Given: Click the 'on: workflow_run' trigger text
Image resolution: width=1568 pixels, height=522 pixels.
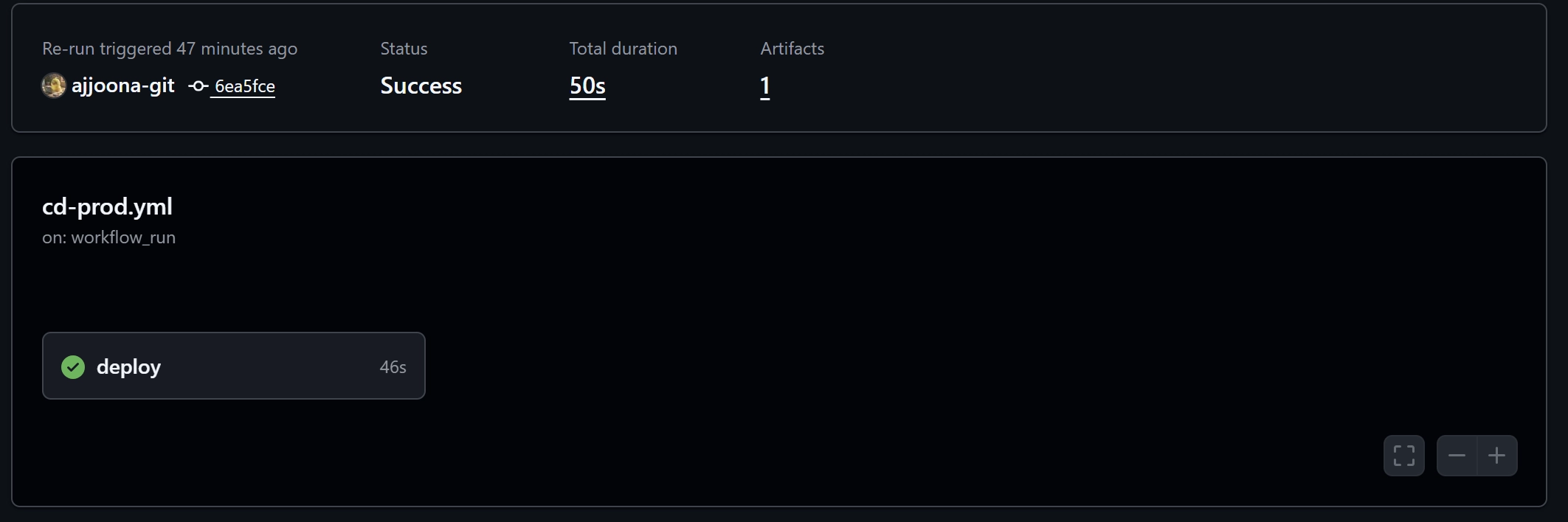Looking at the screenshot, I should (x=108, y=237).
